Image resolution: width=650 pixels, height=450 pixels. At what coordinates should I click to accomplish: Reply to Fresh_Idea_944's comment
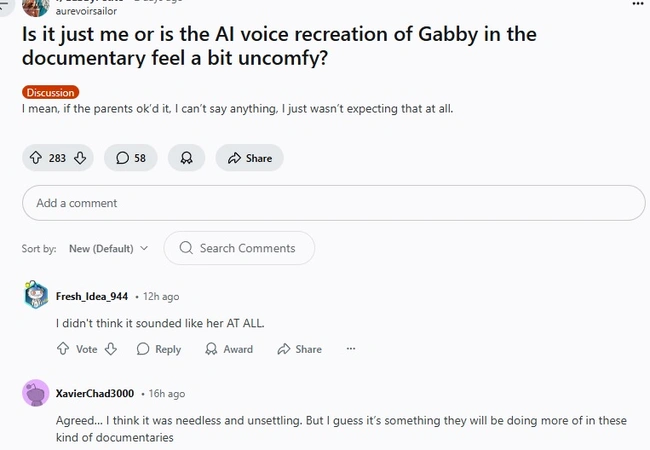[x=159, y=349]
